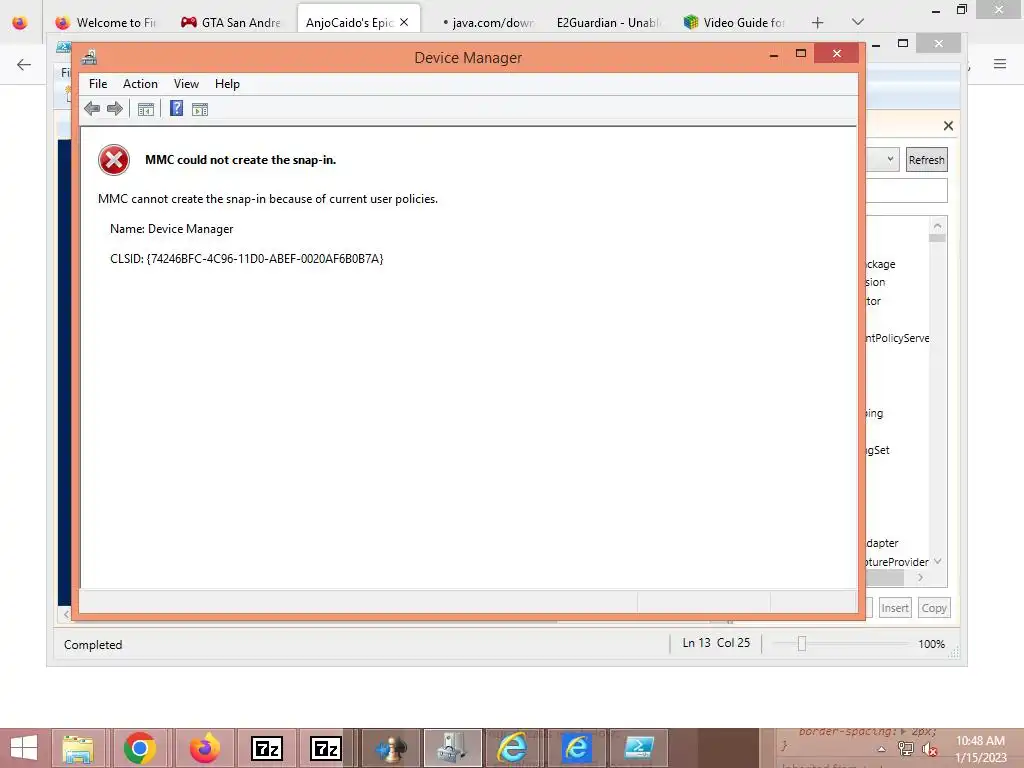Viewport: 1024px width, 768px height.
Task: Click the Refresh button
Action: 926,160
